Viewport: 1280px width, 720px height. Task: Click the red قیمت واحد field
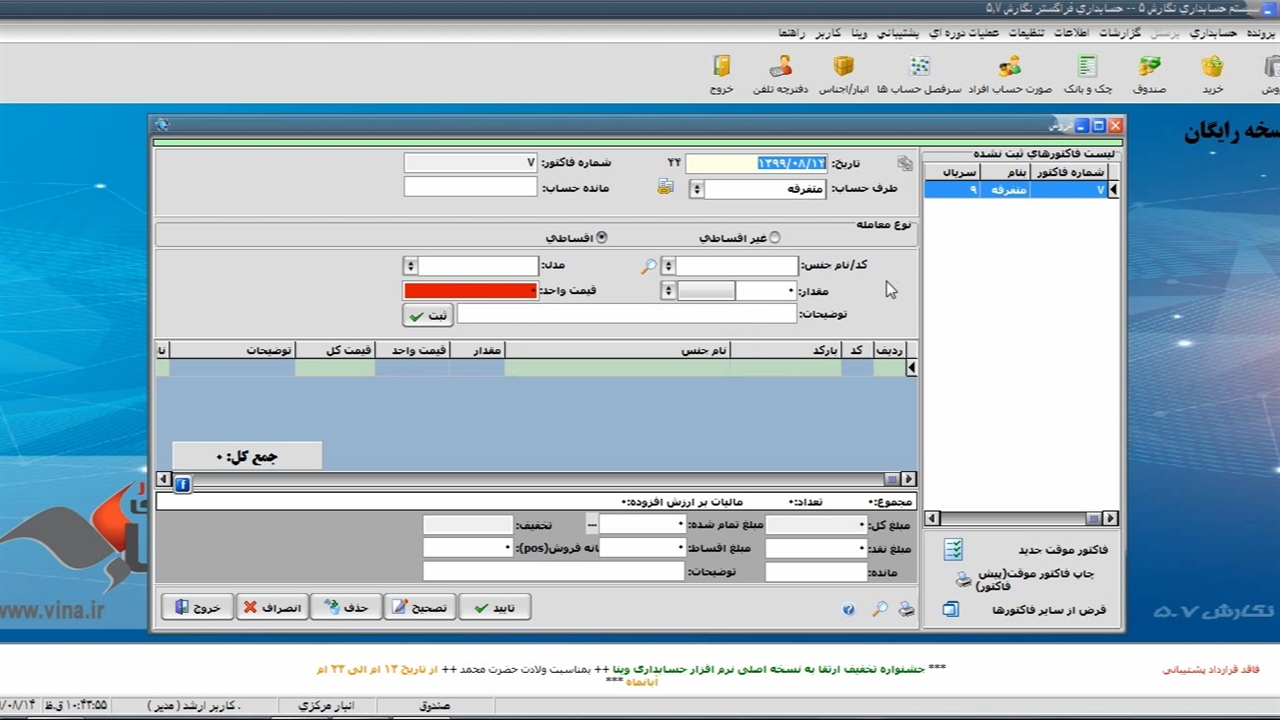(470, 291)
